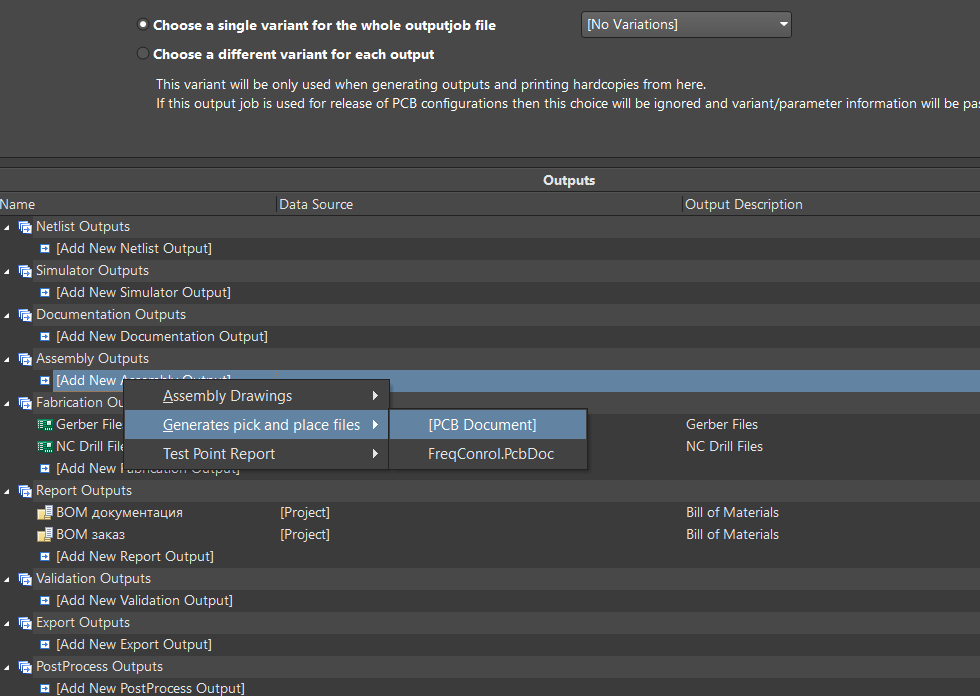The width and height of the screenshot is (980, 696).
Task: Click the Gerber Files output icon
Action: [45, 425]
